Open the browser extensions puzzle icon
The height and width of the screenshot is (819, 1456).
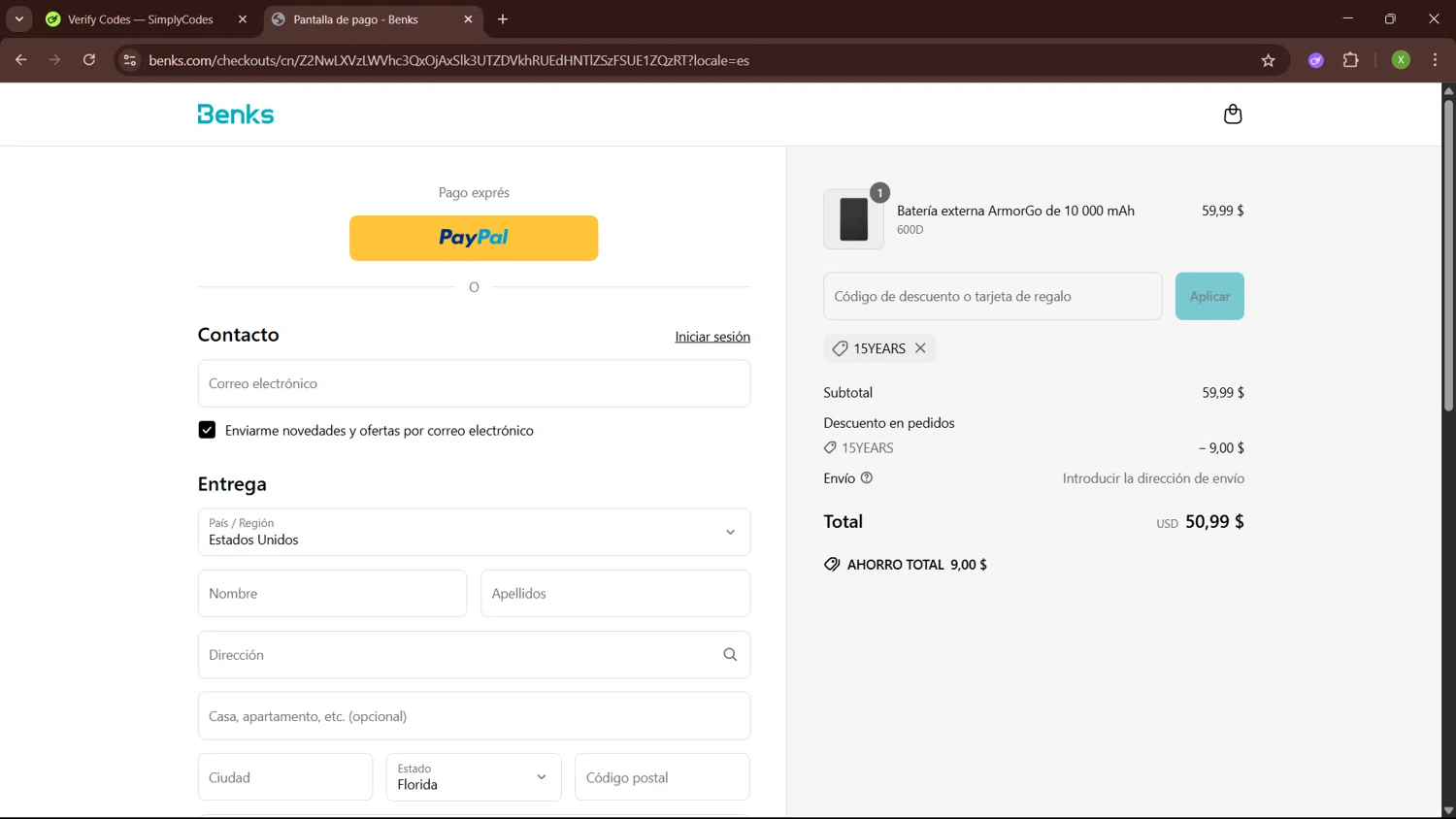point(1350,60)
